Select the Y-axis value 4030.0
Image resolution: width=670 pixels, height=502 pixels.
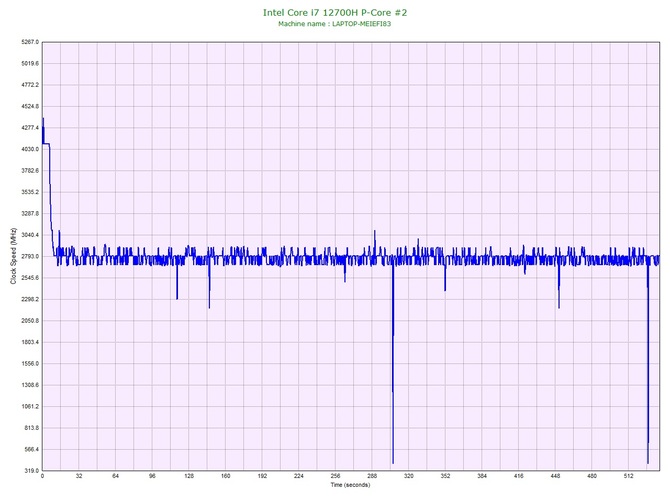click(30, 149)
